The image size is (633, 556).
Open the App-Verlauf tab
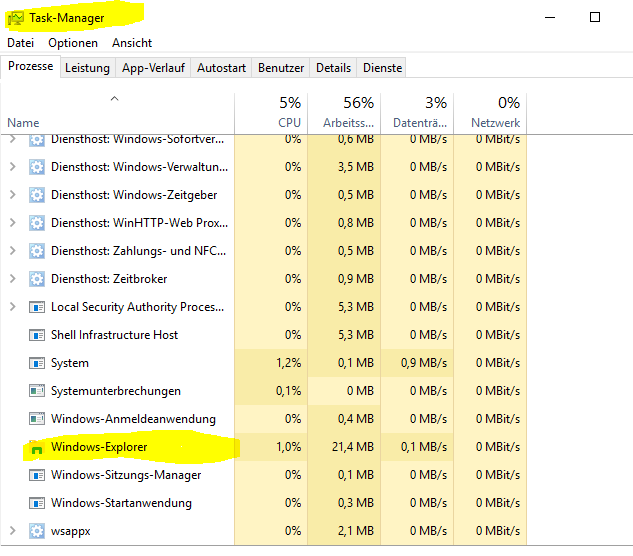click(153, 68)
